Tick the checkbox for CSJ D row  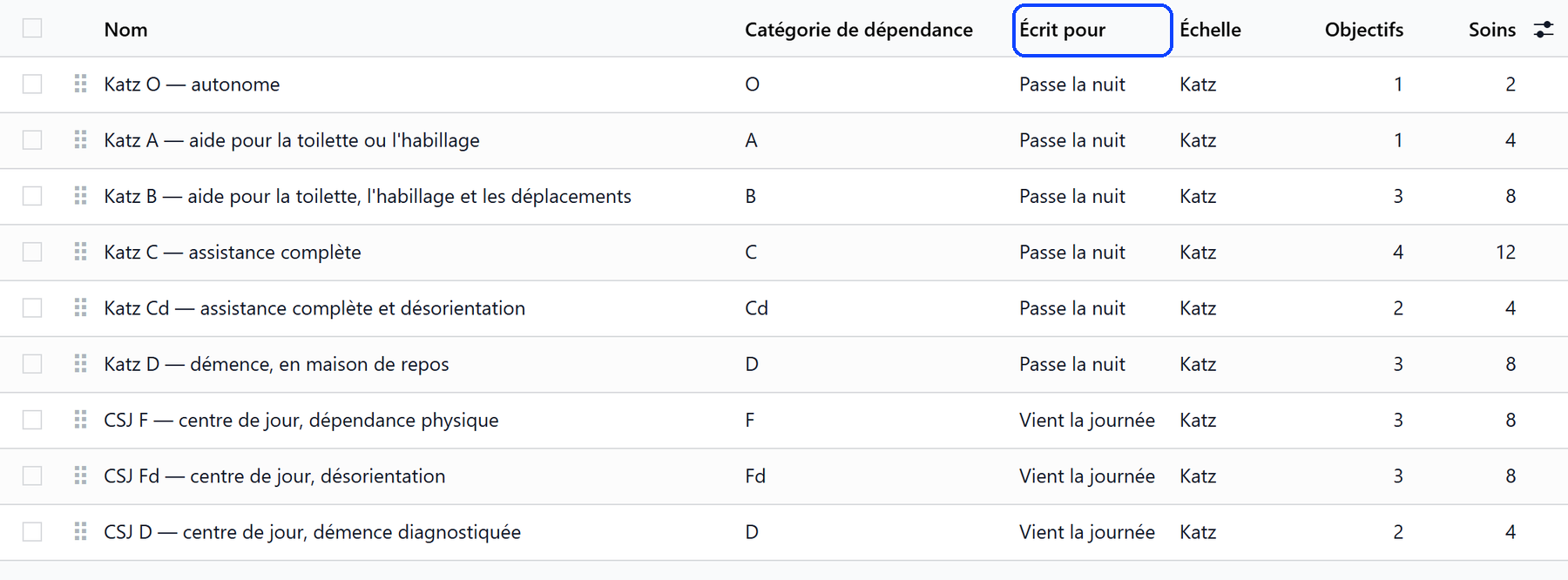pos(32,531)
